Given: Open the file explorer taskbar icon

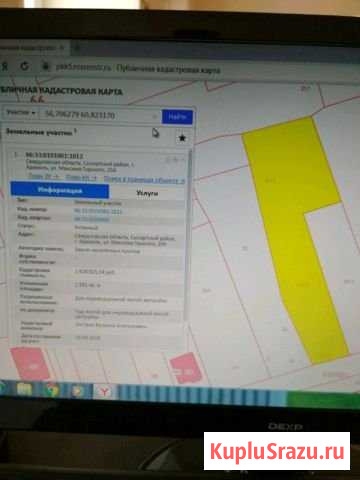Looking at the screenshot, I should [x=24, y=389].
